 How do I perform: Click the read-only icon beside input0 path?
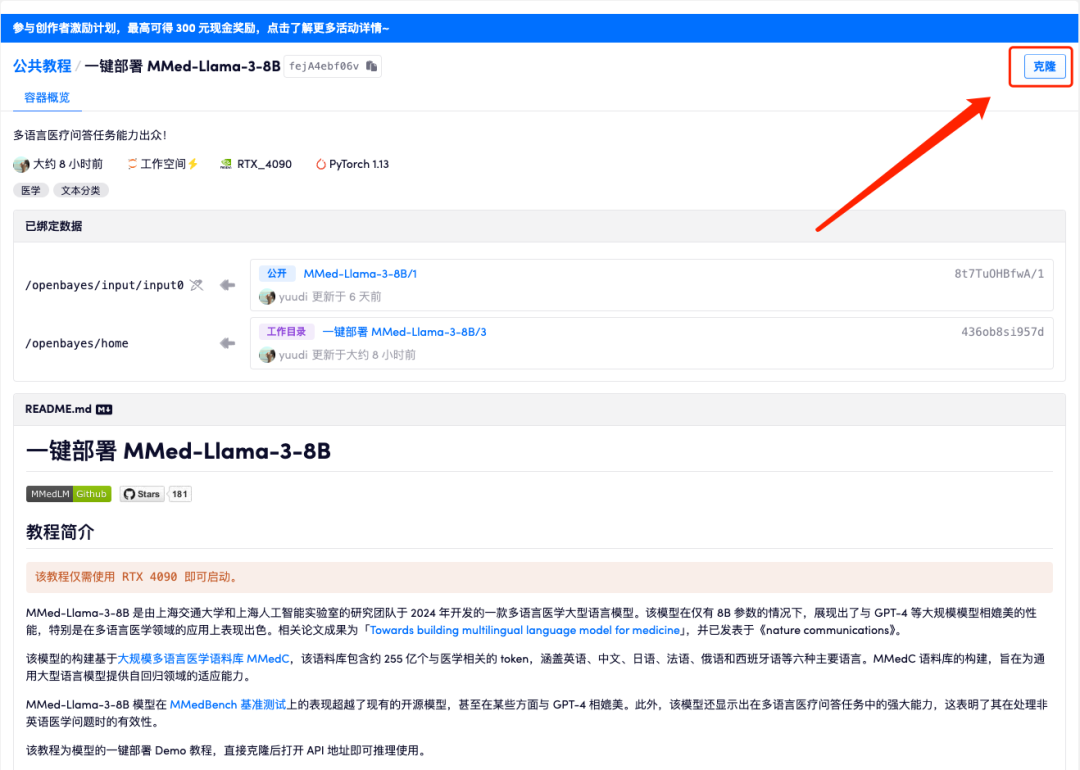pyautogui.click(x=196, y=285)
